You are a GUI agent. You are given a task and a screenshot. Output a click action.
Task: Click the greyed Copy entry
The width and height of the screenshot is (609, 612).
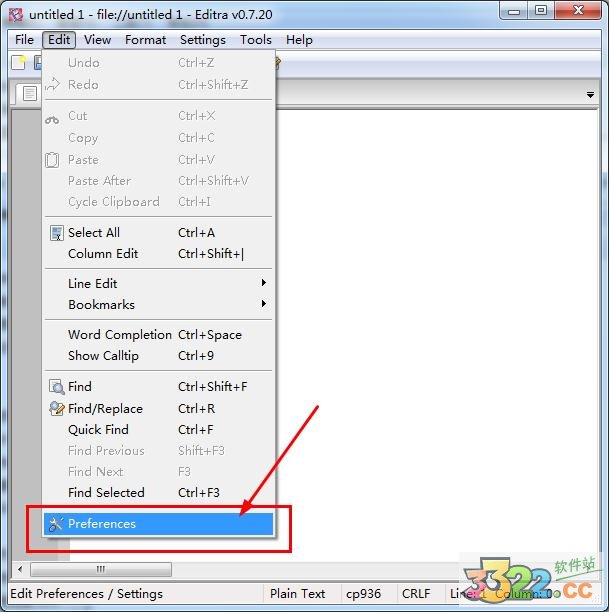pos(158,138)
